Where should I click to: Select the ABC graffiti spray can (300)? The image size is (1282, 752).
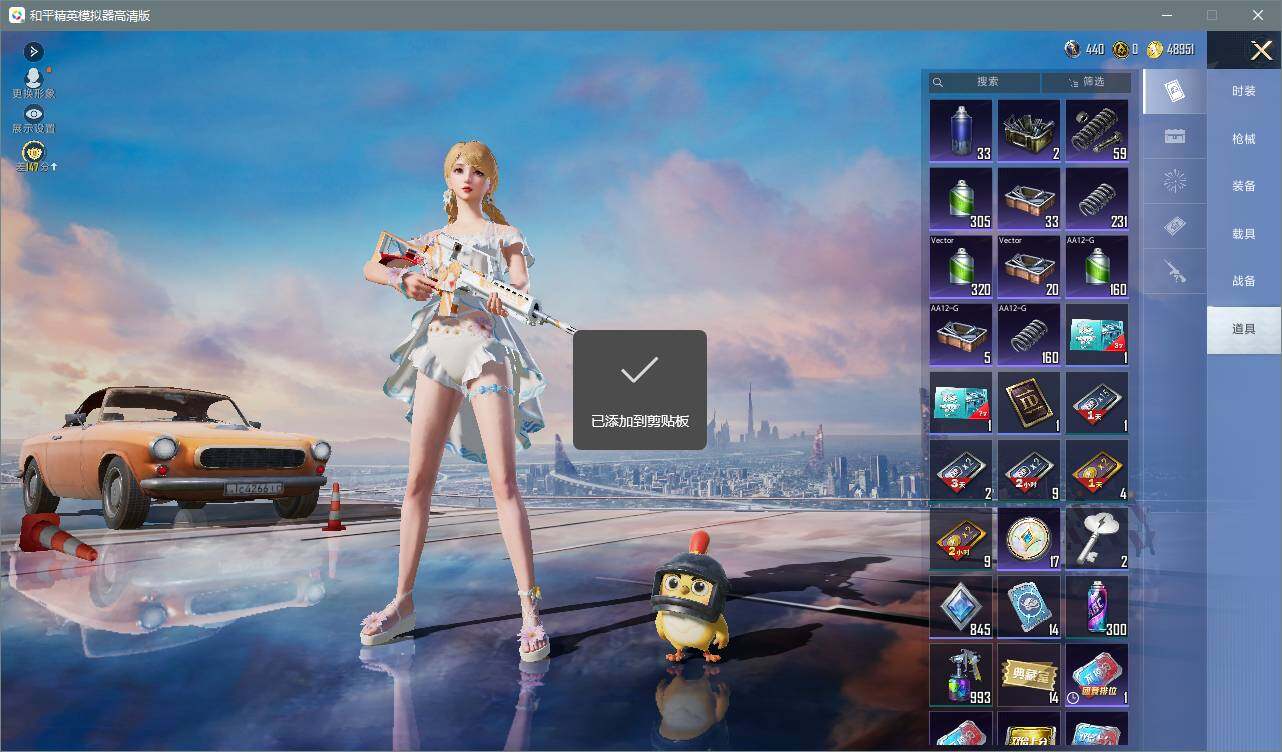(1097, 607)
